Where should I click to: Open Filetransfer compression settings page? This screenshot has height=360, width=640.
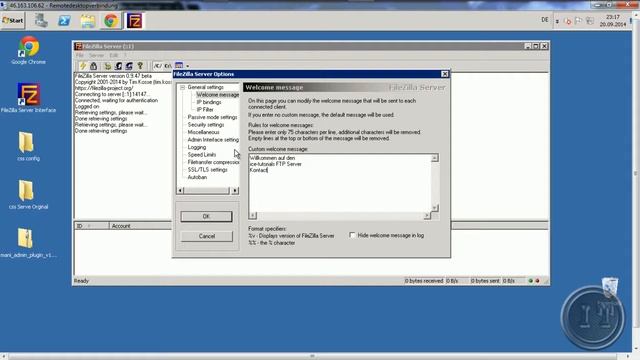[213, 162]
